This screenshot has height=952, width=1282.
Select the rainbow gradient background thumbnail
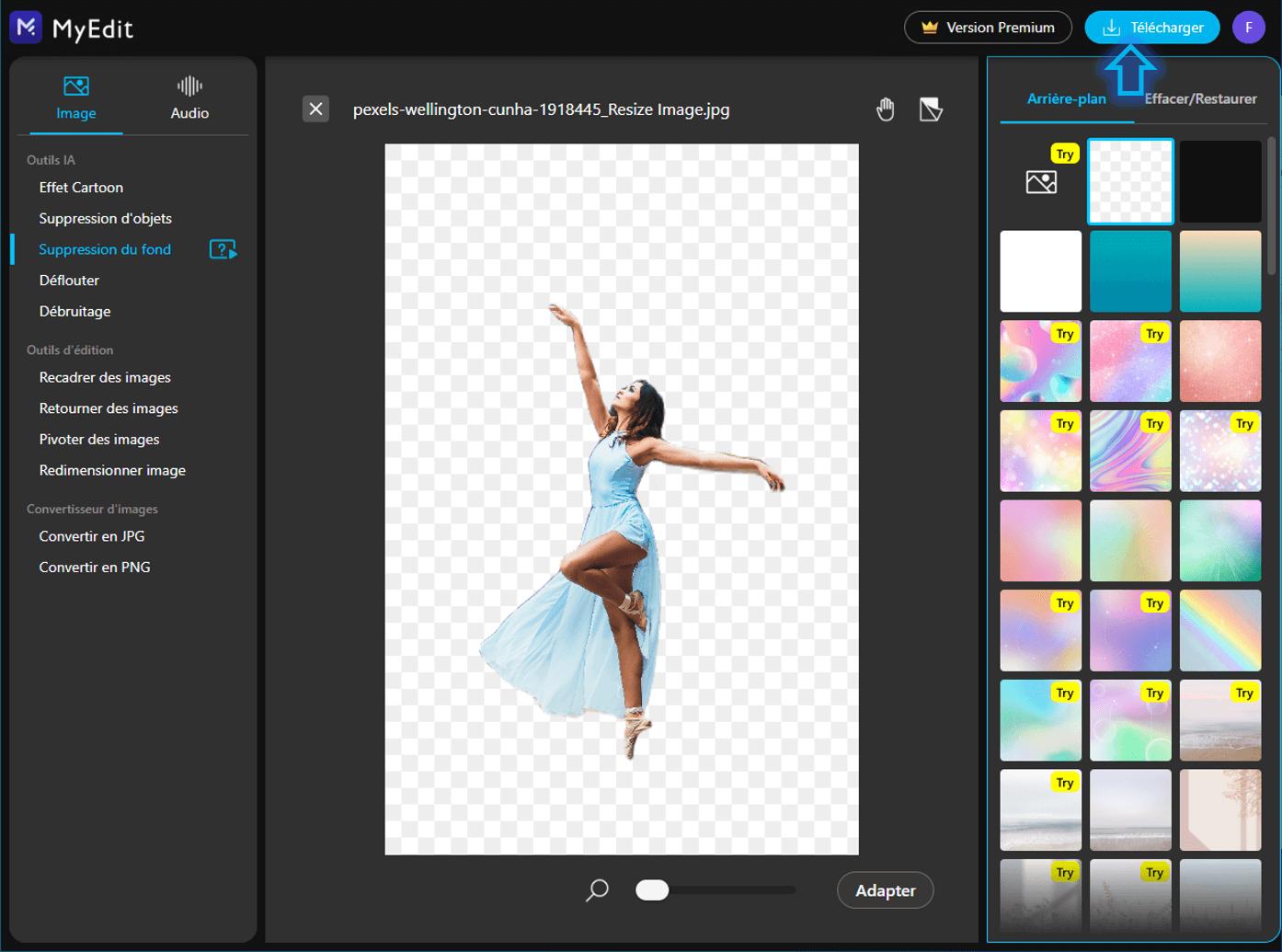[1219, 630]
